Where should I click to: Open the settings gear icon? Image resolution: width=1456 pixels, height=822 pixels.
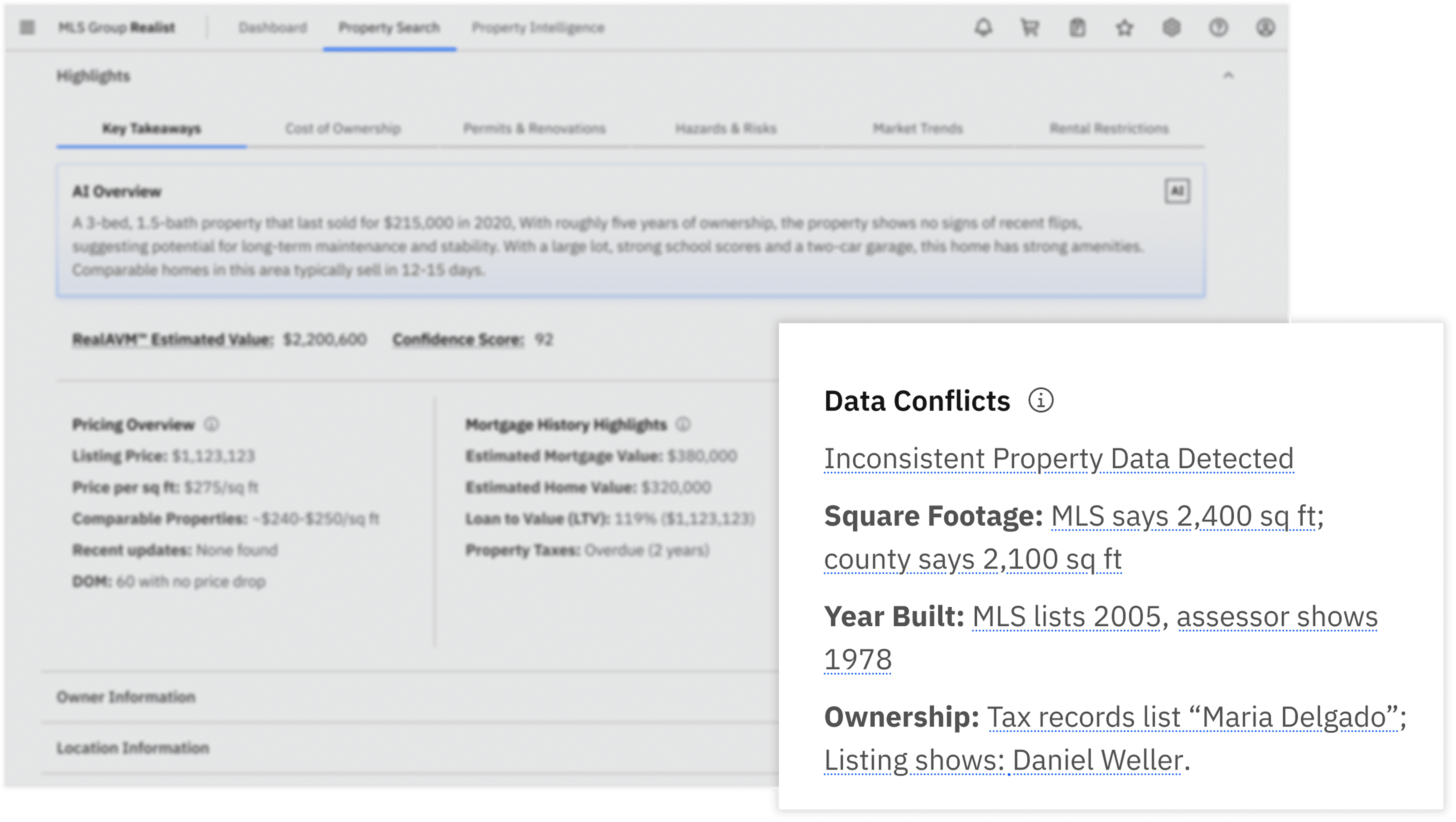(x=1171, y=27)
